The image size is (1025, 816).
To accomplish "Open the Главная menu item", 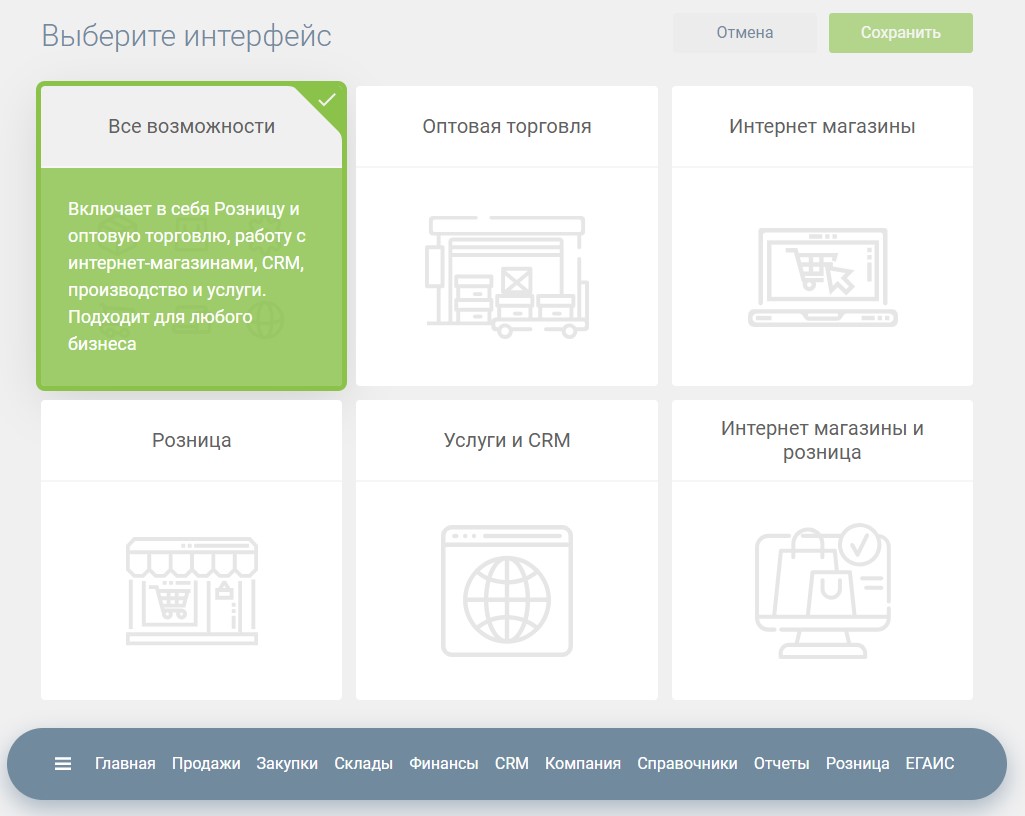I will point(125,763).
